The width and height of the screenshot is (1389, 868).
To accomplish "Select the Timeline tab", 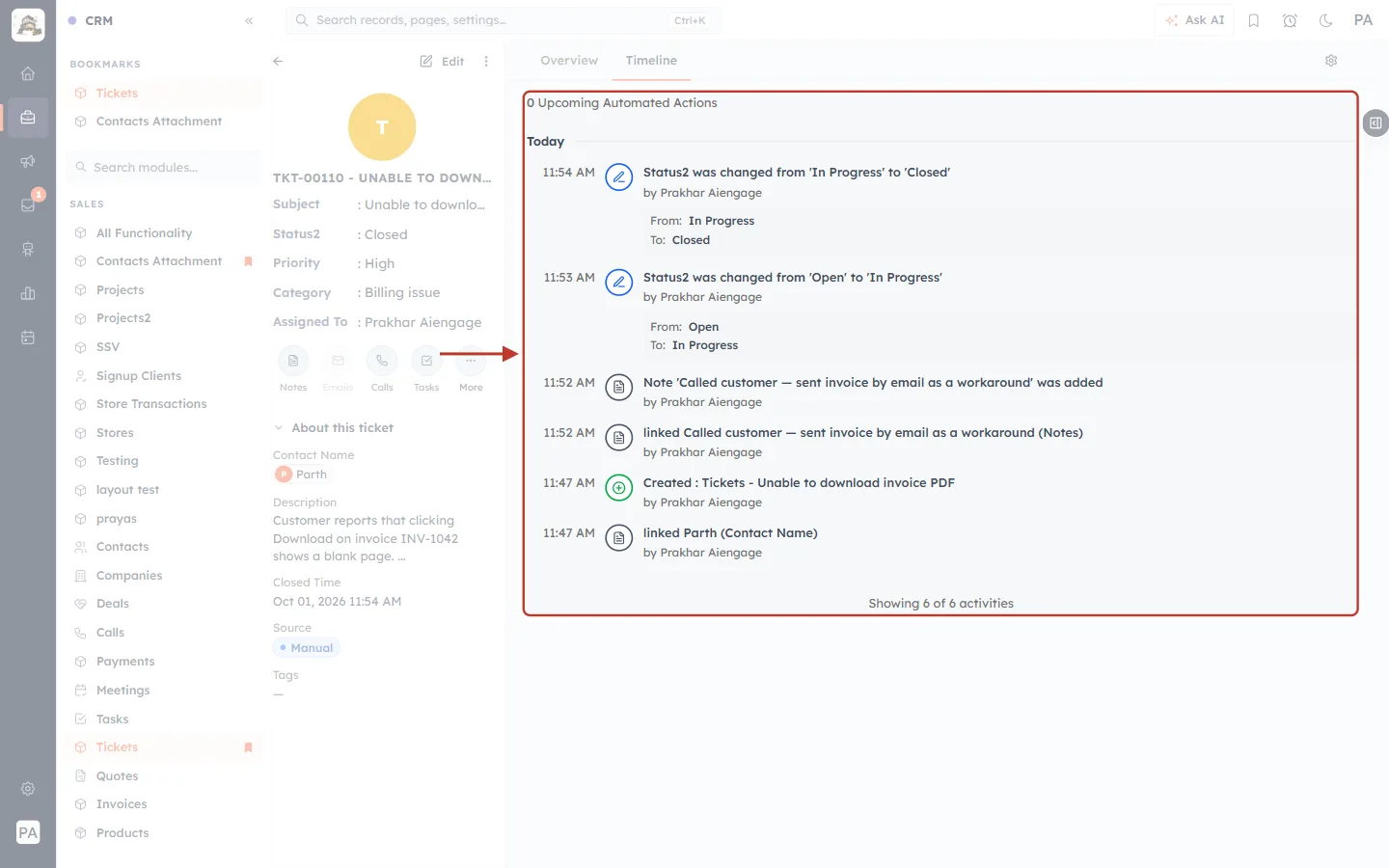I will click(x=651, y=60).
